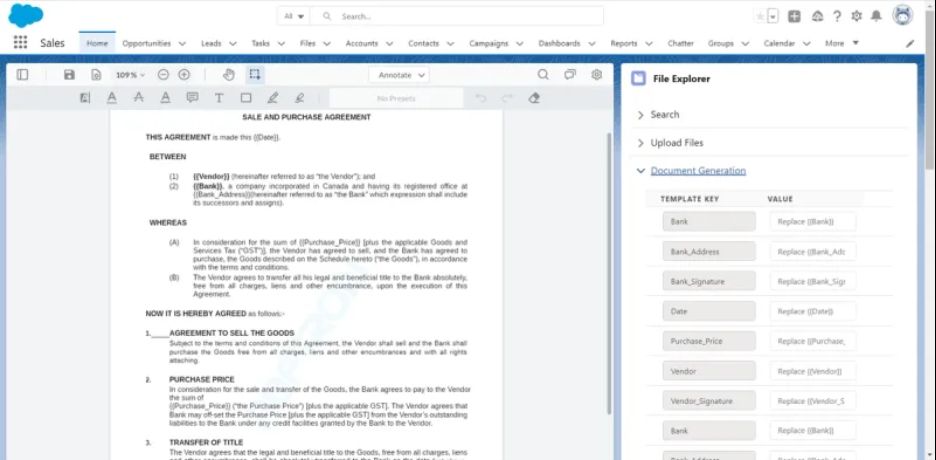The image size is (936, 460).
Task: Select the freehand highlighter tool
Action: point(300,98)
